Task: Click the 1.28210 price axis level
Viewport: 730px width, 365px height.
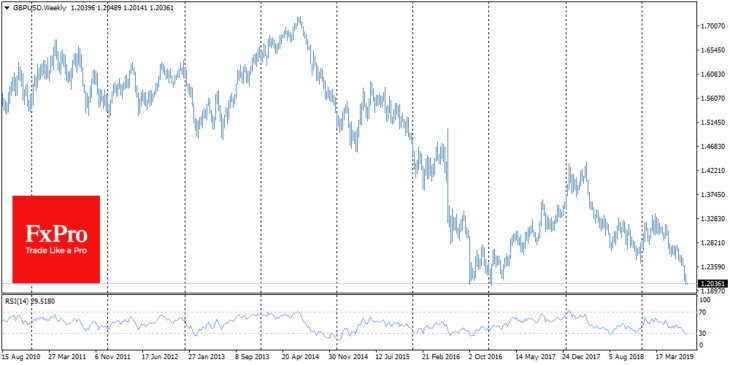Action: pos(712,243)
